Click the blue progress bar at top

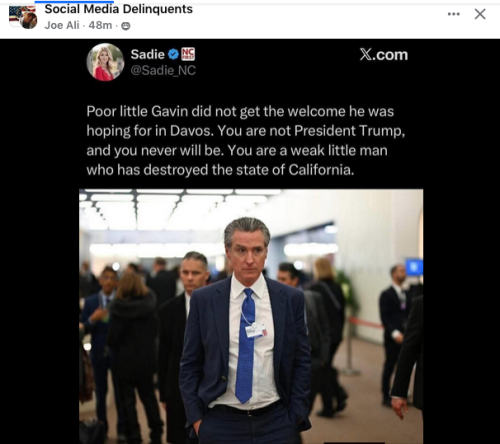pos(74,2)
